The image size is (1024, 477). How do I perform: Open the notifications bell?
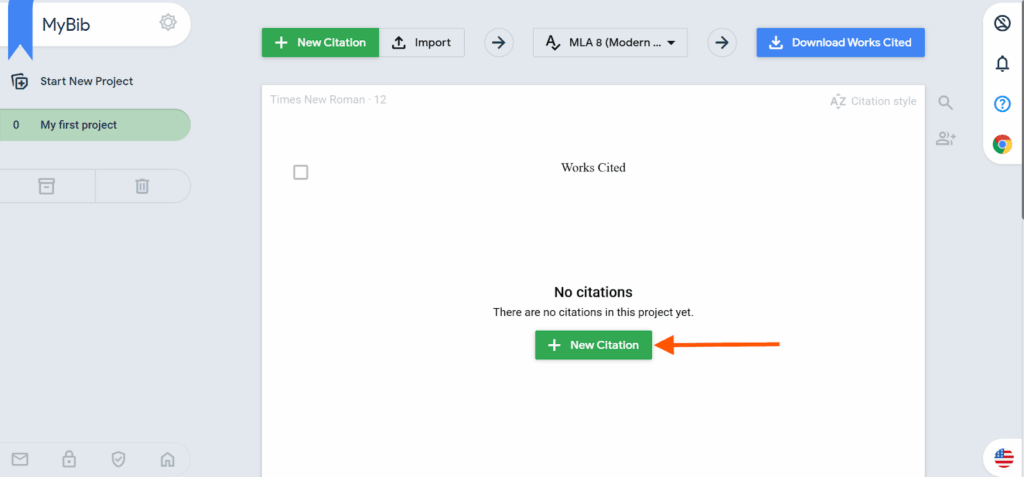[1002, 64]
